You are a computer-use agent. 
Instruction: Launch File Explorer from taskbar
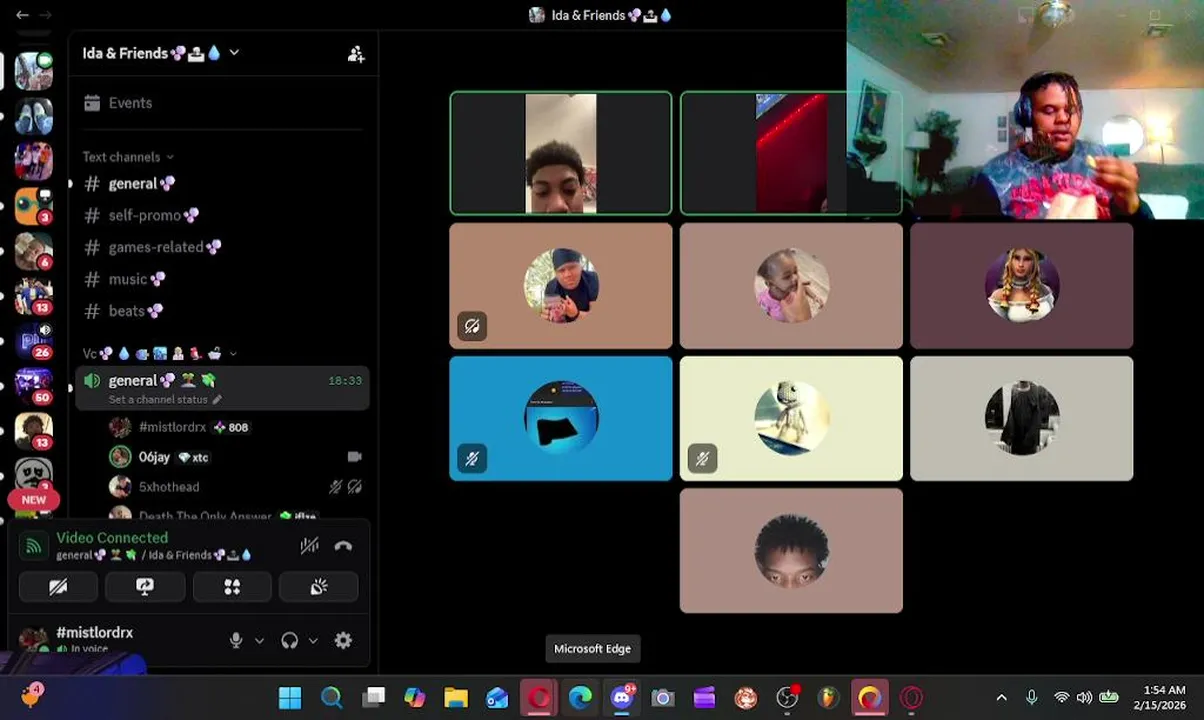coord(456,697)
